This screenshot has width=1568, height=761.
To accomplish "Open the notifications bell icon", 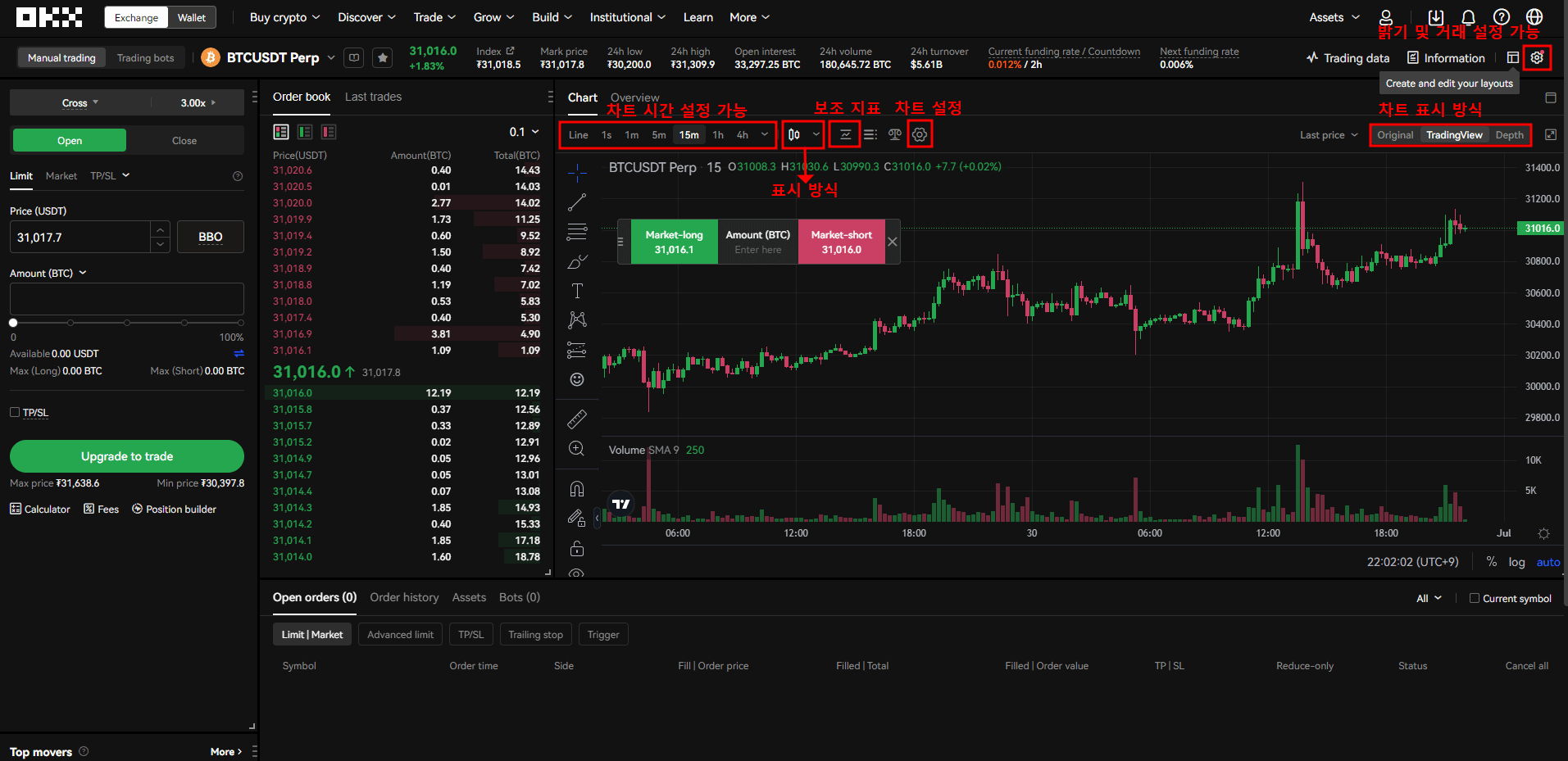I will point(1468,17).
